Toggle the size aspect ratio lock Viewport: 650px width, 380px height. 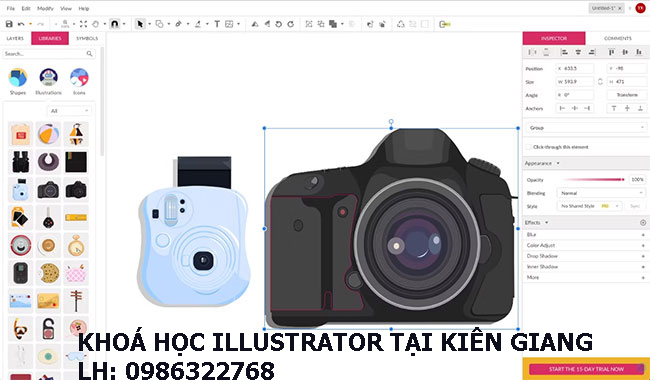pyautogui.click(x=600, y=82)
